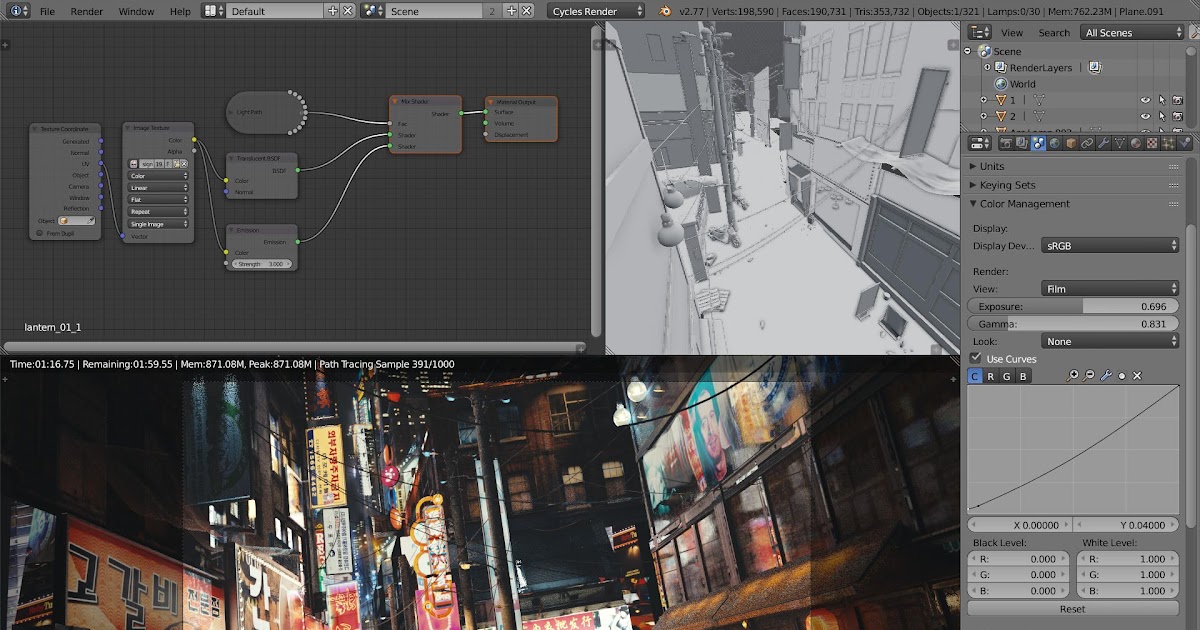Select the B curve channel

point(1022,376)
